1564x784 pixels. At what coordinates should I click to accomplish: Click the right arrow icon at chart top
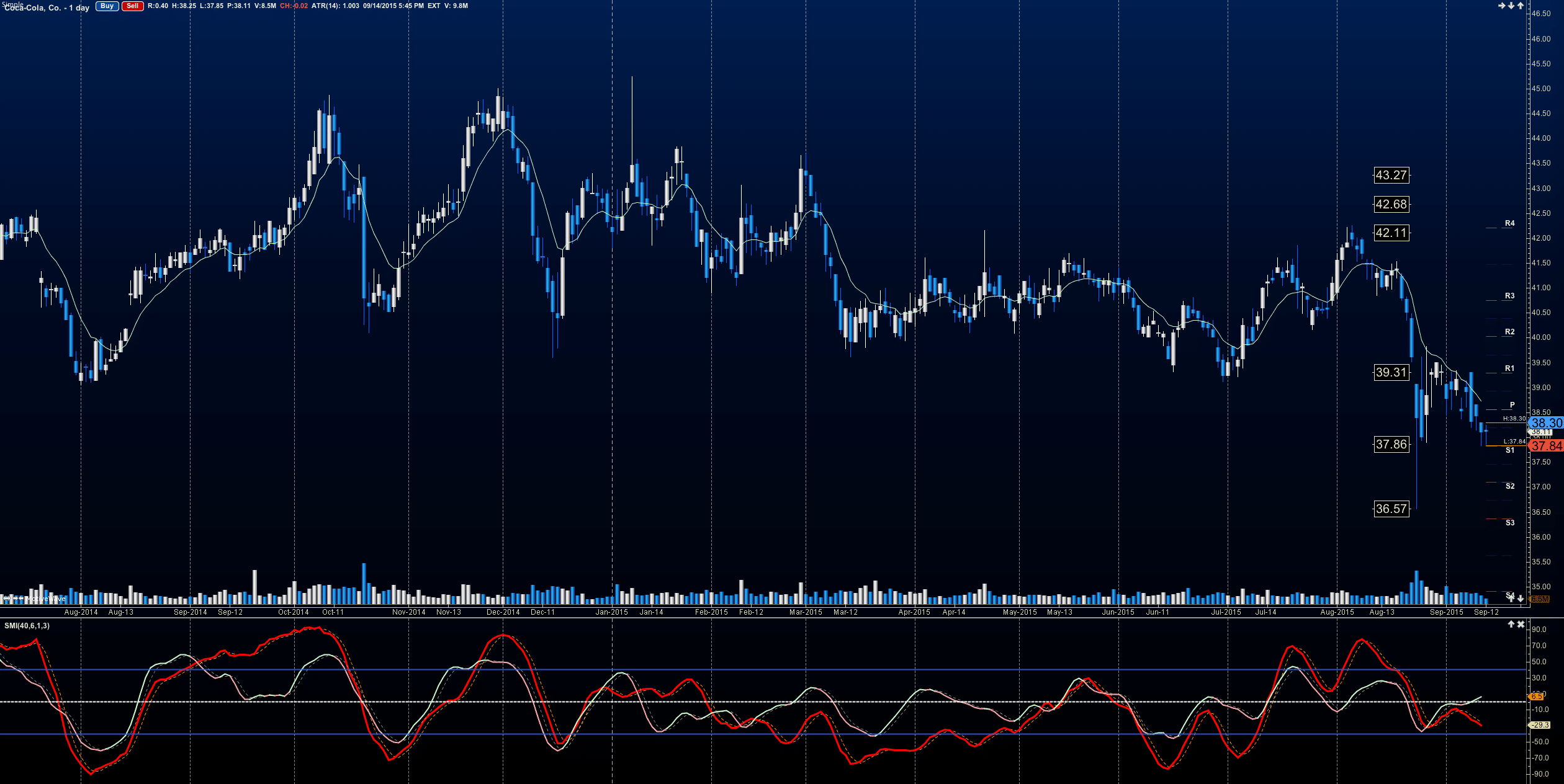point(1502,6)
